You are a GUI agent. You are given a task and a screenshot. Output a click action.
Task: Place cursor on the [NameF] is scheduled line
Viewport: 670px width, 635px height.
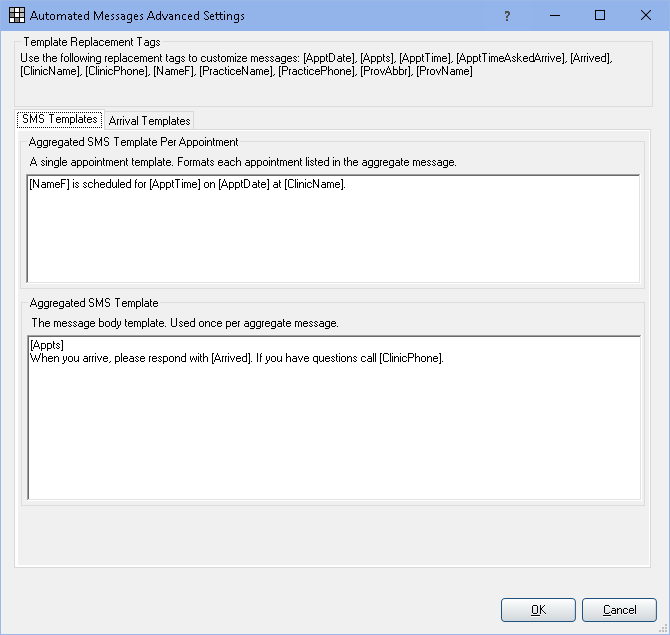(187, 184)
